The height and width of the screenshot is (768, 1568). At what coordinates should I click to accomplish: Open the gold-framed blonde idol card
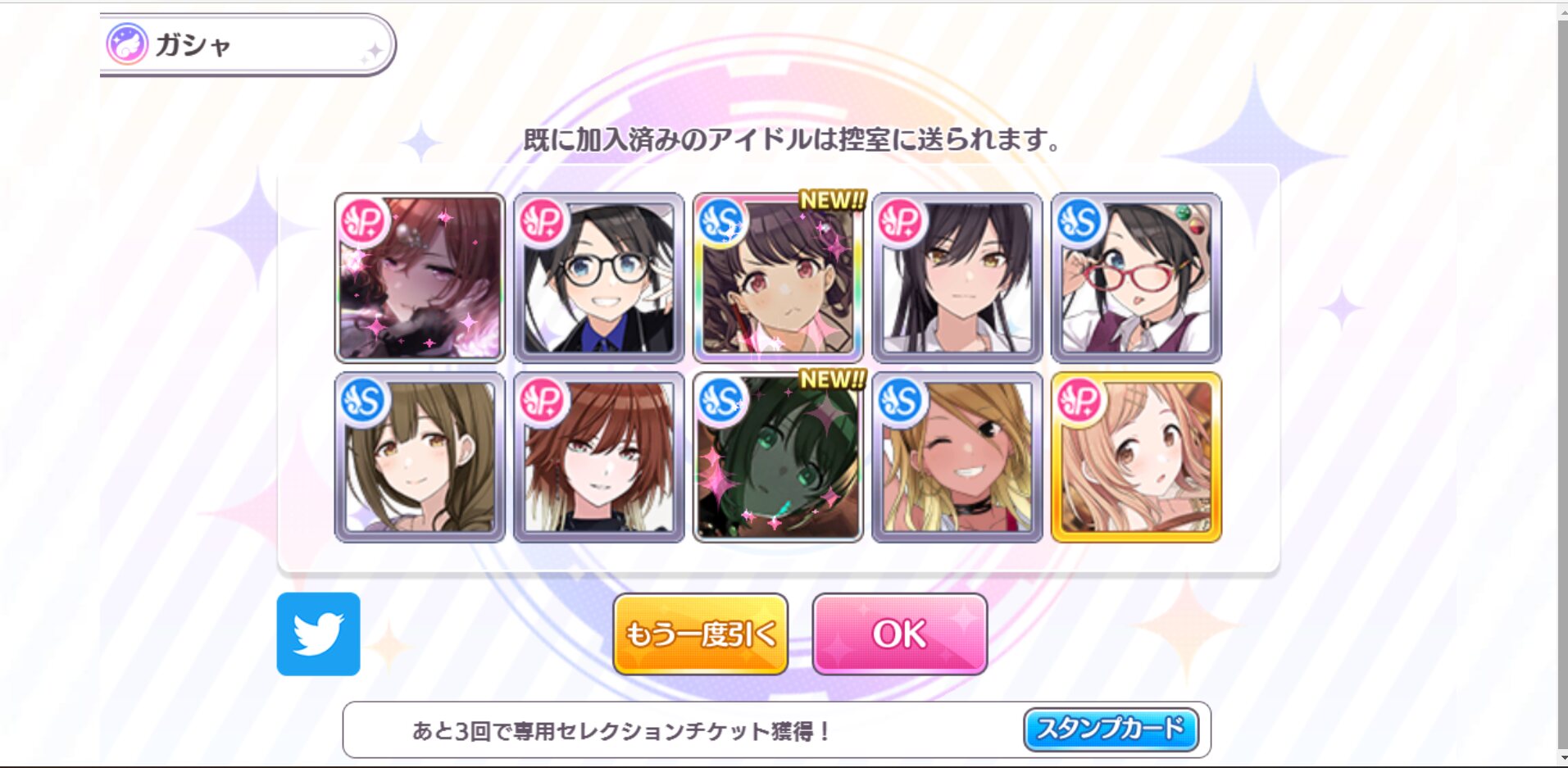pyautogui.click(x=1136, y=457)
